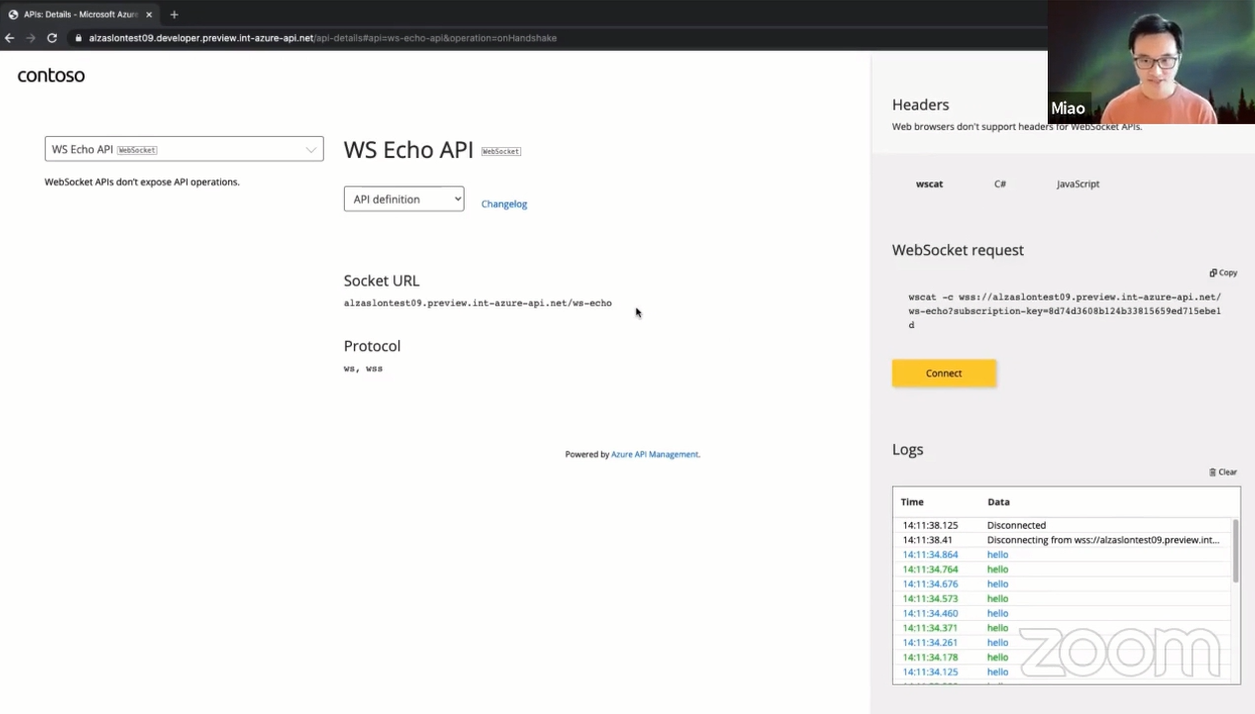
Task: Select the APIs: Details browser tab
Action: [x=80, y=14]
